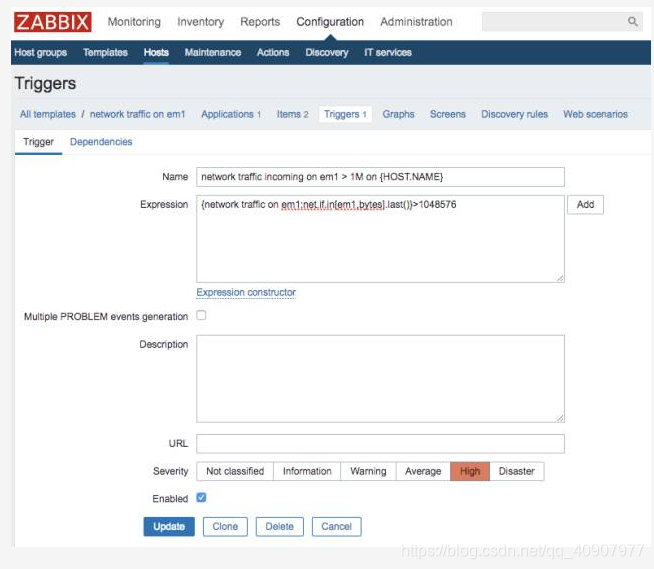Go to Actions submenu
Screen dimensions: 654x569
(x=273, y=53)
